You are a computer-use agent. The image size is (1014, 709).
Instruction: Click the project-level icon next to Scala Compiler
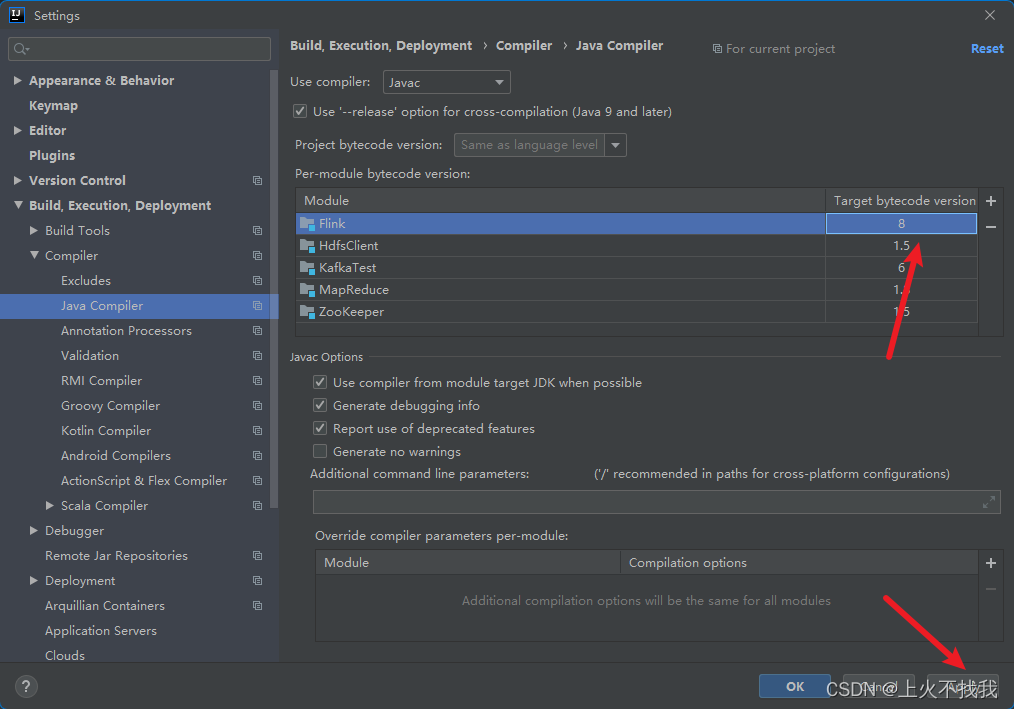point(257,506)
